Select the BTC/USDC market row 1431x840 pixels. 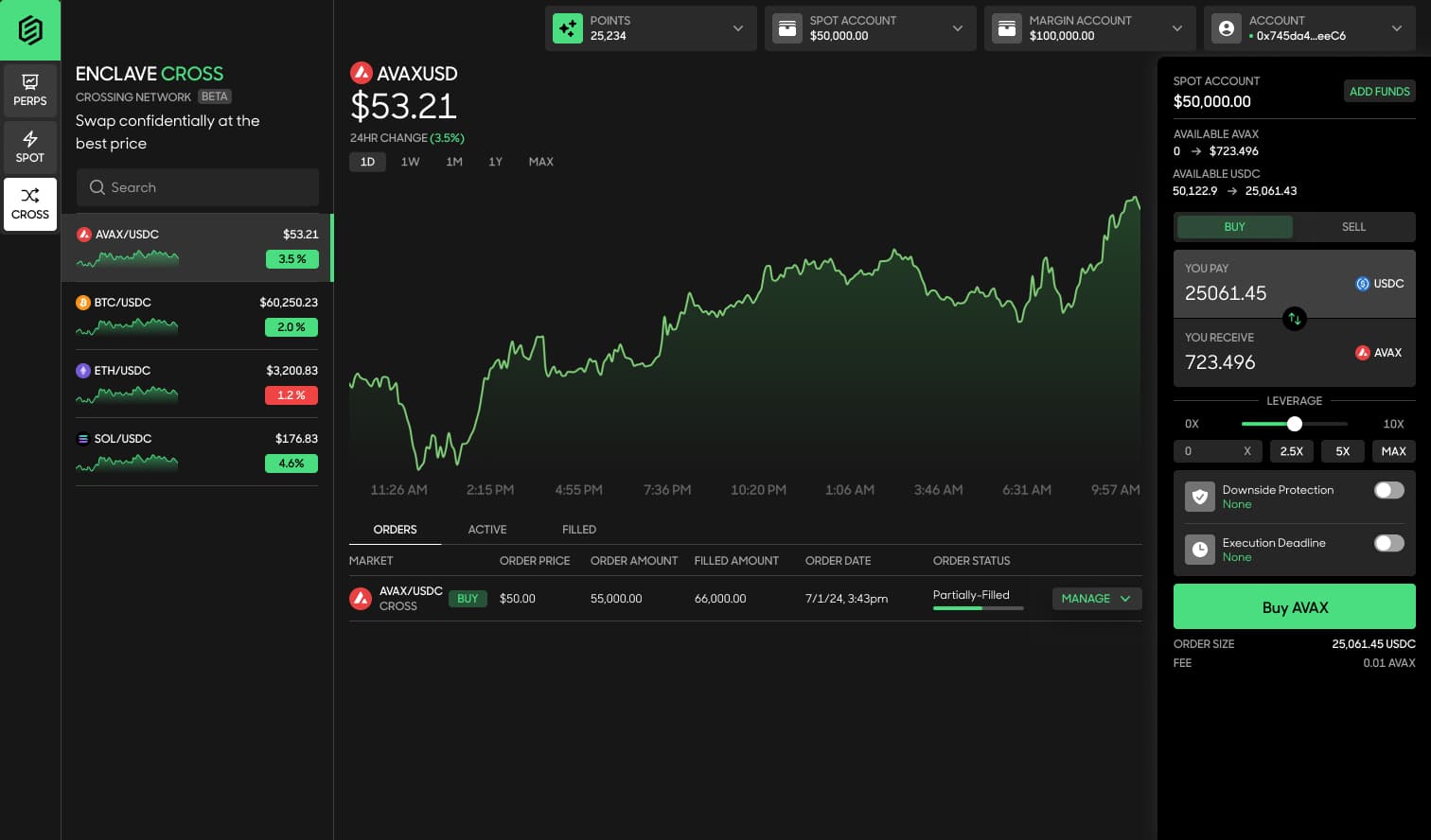pyautogui.click(x=197, y=315)
